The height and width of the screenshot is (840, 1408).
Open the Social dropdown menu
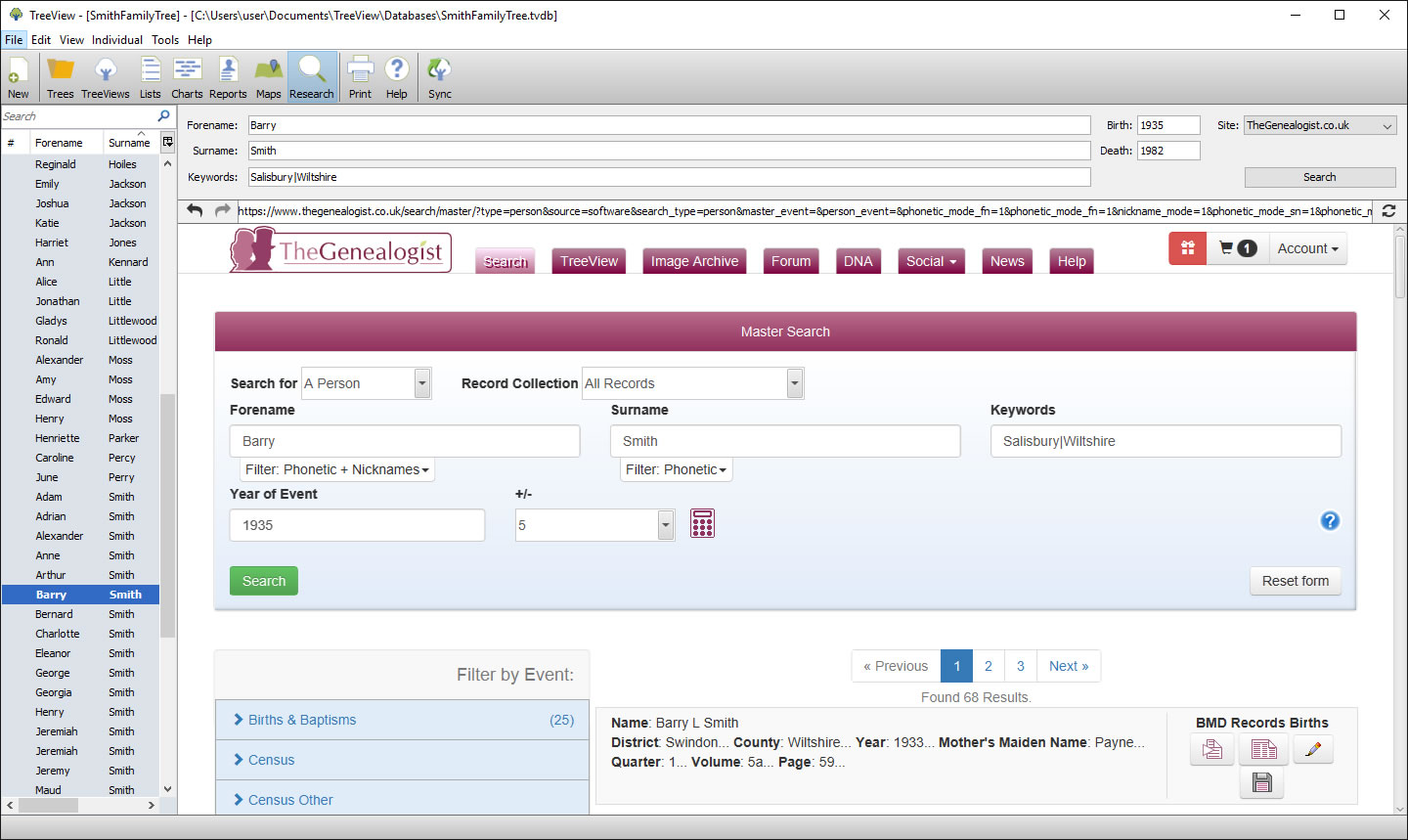coord(931,261)
